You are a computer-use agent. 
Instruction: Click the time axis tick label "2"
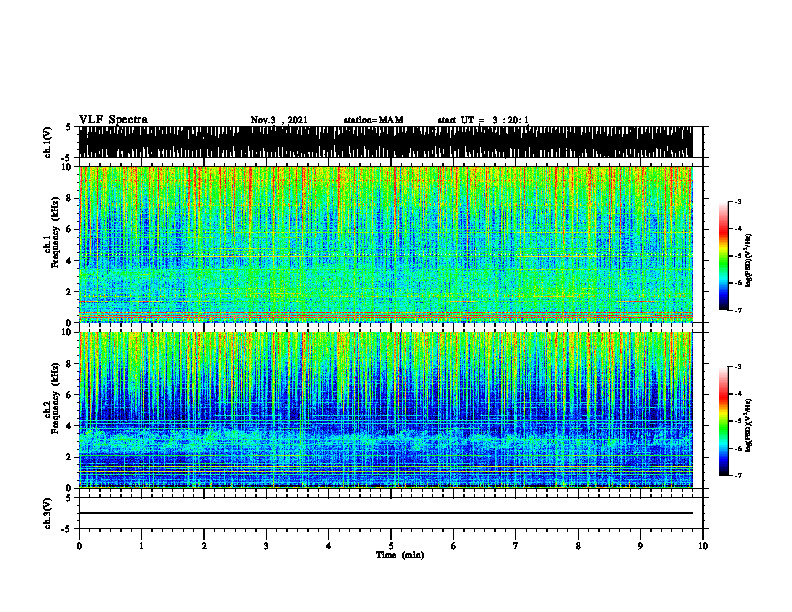pyautogui.click(x=204, y=546)
